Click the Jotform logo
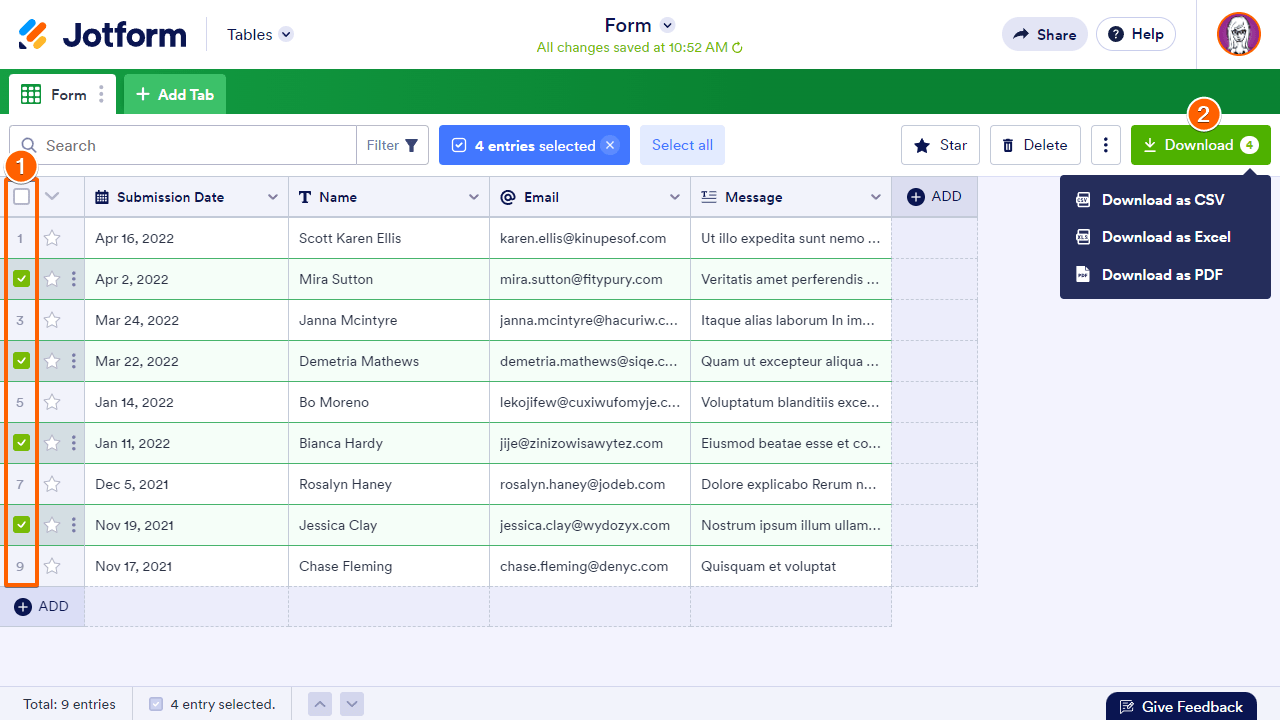 pos(102,34)
